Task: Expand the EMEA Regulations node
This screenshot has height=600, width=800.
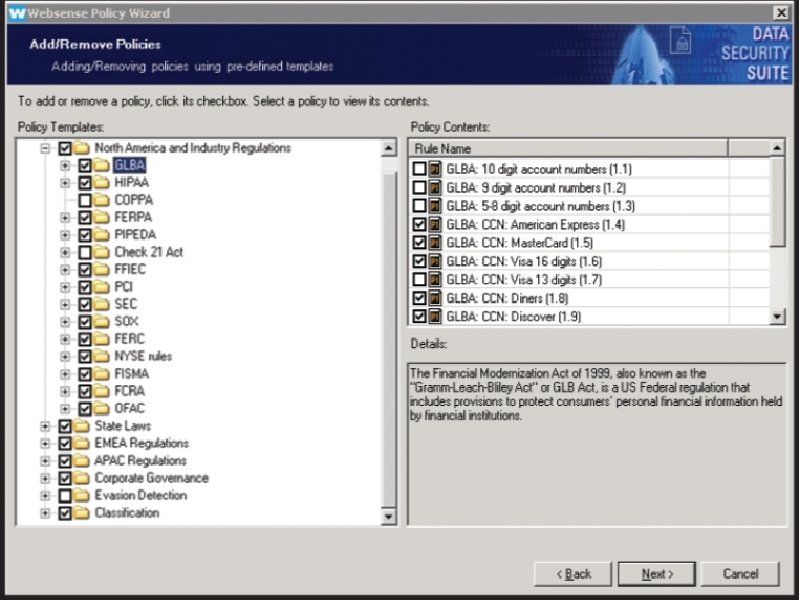Action: pos(45,443)
